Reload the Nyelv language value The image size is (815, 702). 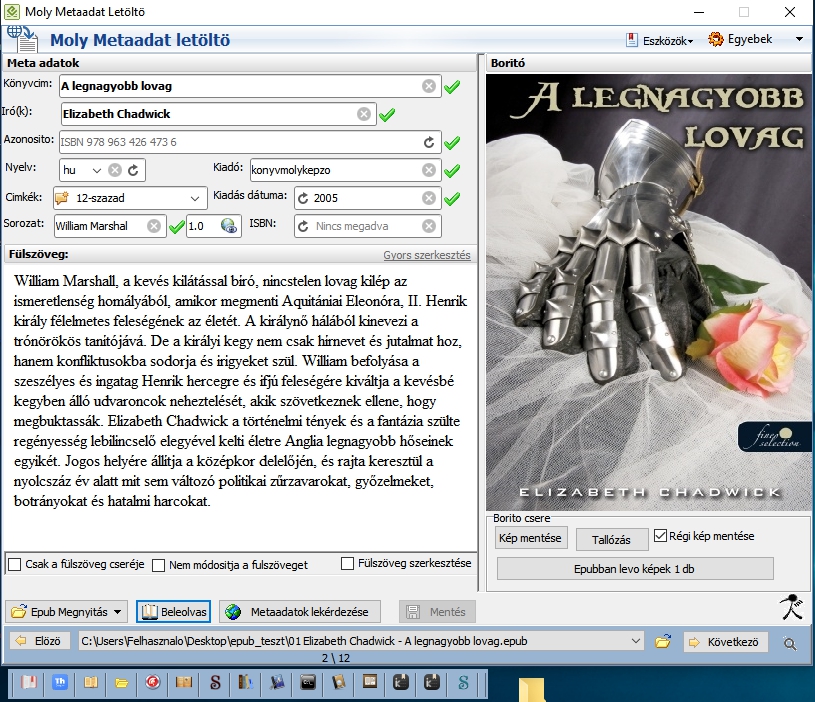[x=134, y=170]
